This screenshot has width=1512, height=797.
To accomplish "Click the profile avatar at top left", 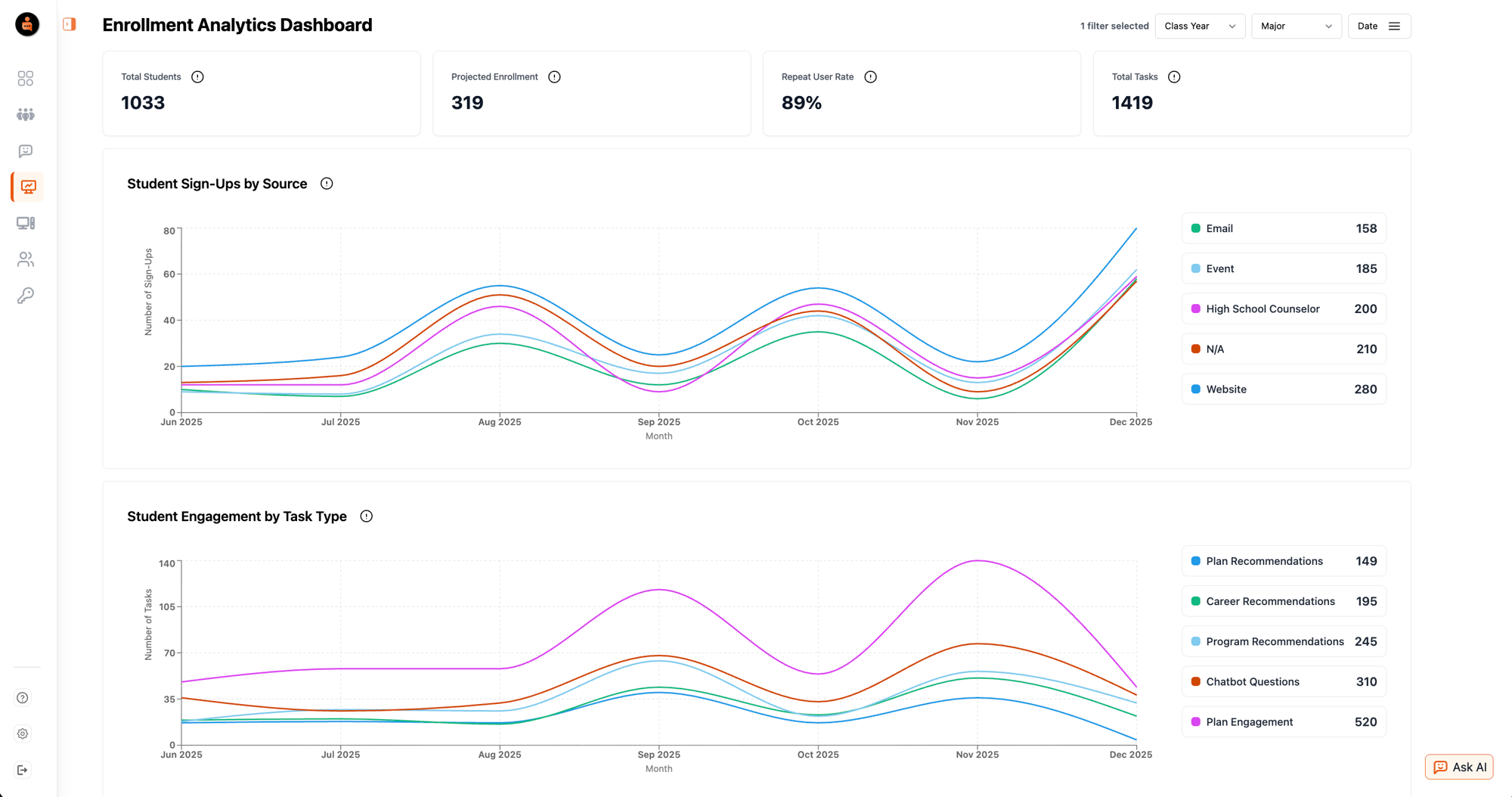I will click(26, 24).
